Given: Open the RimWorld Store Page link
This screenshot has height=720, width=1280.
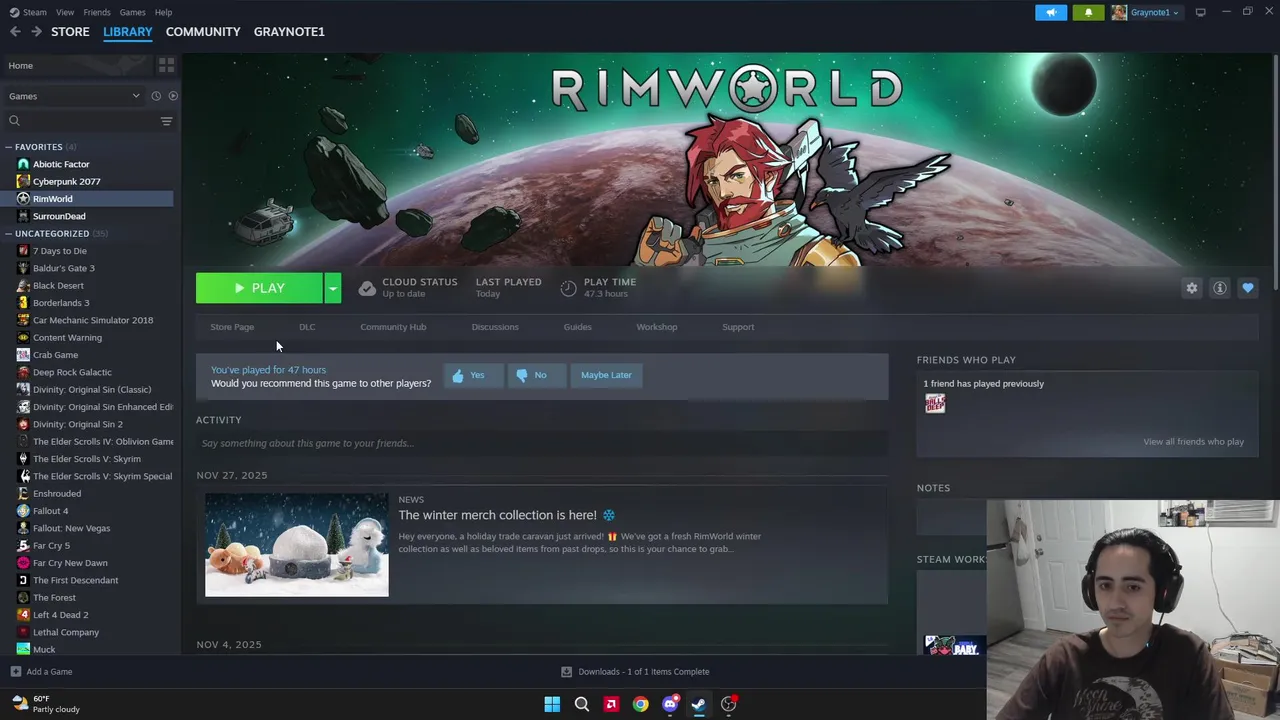Looking at the screenshot, I should pyautogui.click(x=232, y=327).
